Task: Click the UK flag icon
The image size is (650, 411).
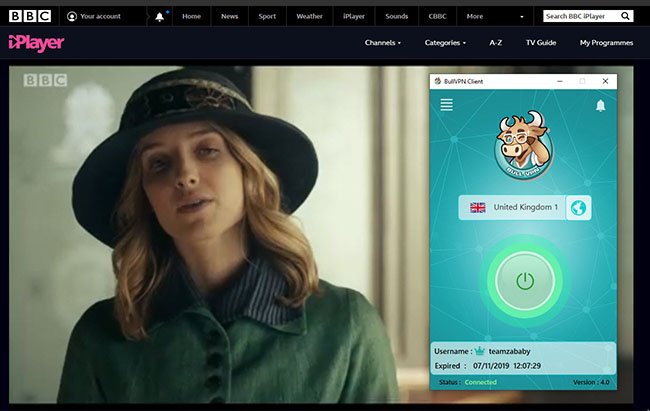Action: point(478,207)
